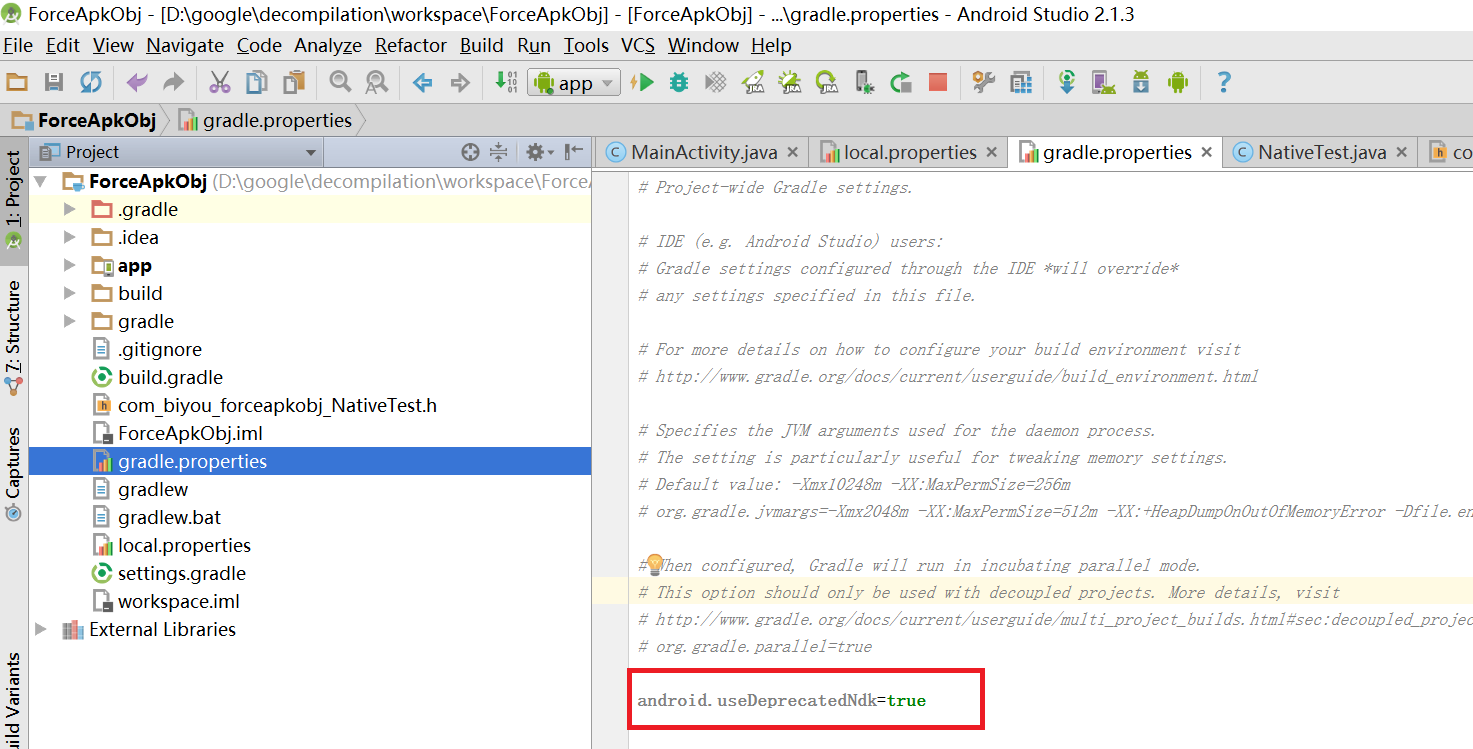This screenshot has height=749, width=1473.
Task: Open the app run configuration dropdown
Action: pos(574,83)
